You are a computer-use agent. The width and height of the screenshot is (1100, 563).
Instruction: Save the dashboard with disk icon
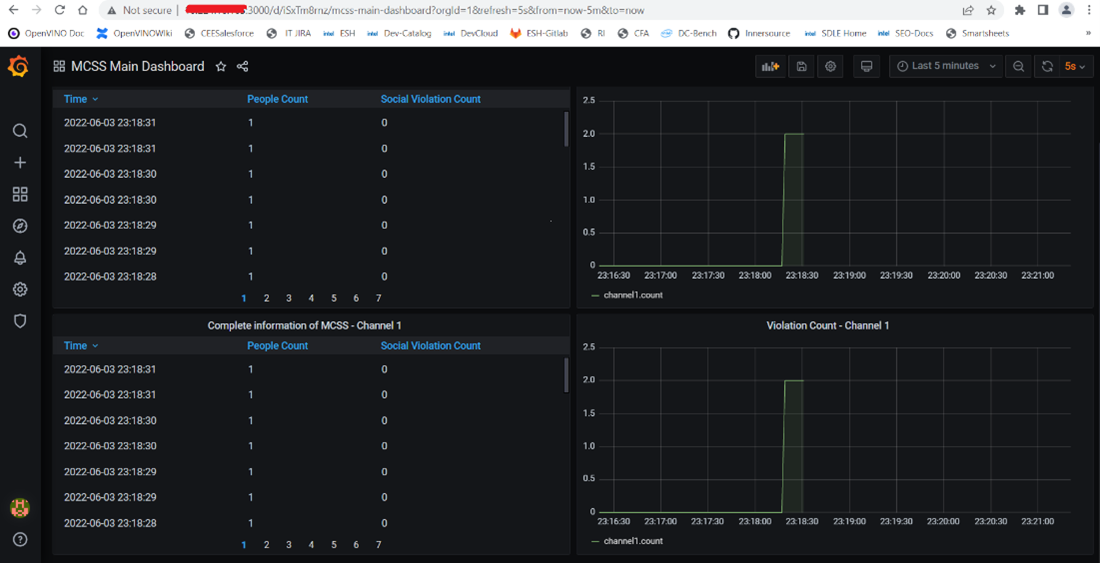tap(801, 67)
